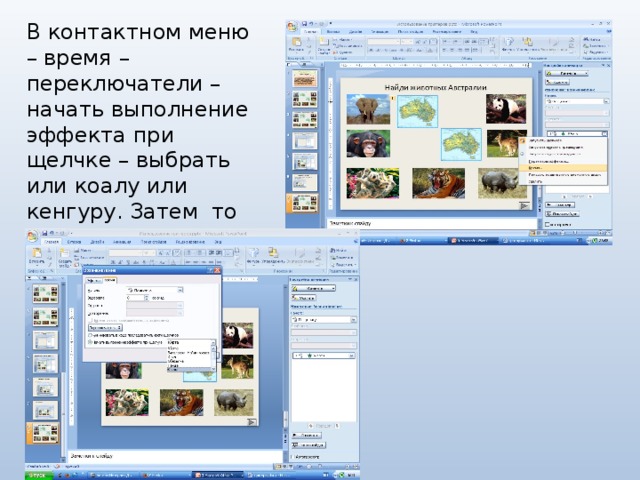Screen dimensions: 640x480
Task: Open Анимация tab in upper screenshot's ribbon
Action: (380, 32)
